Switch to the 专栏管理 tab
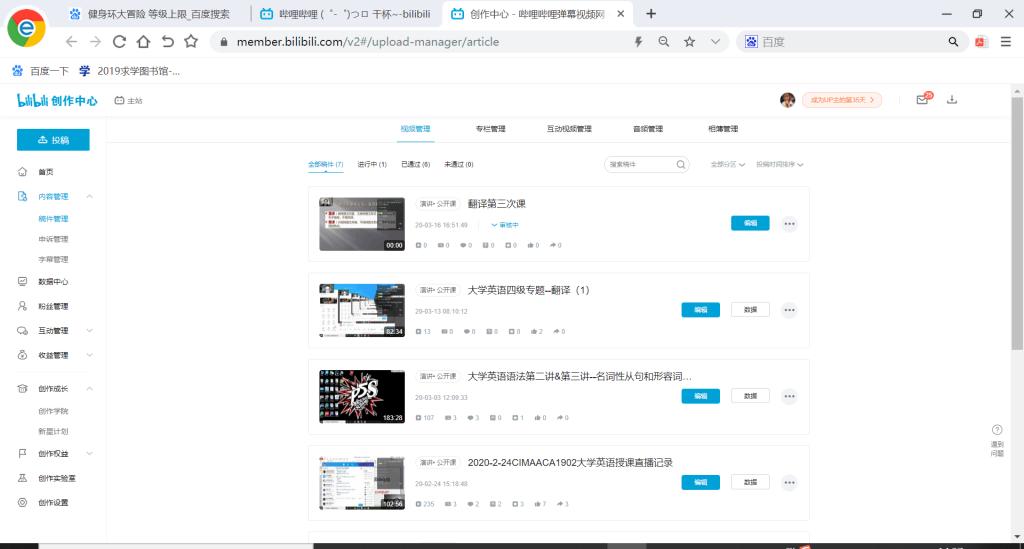Viewport: 1024px width, 549px height. point(490,129)
